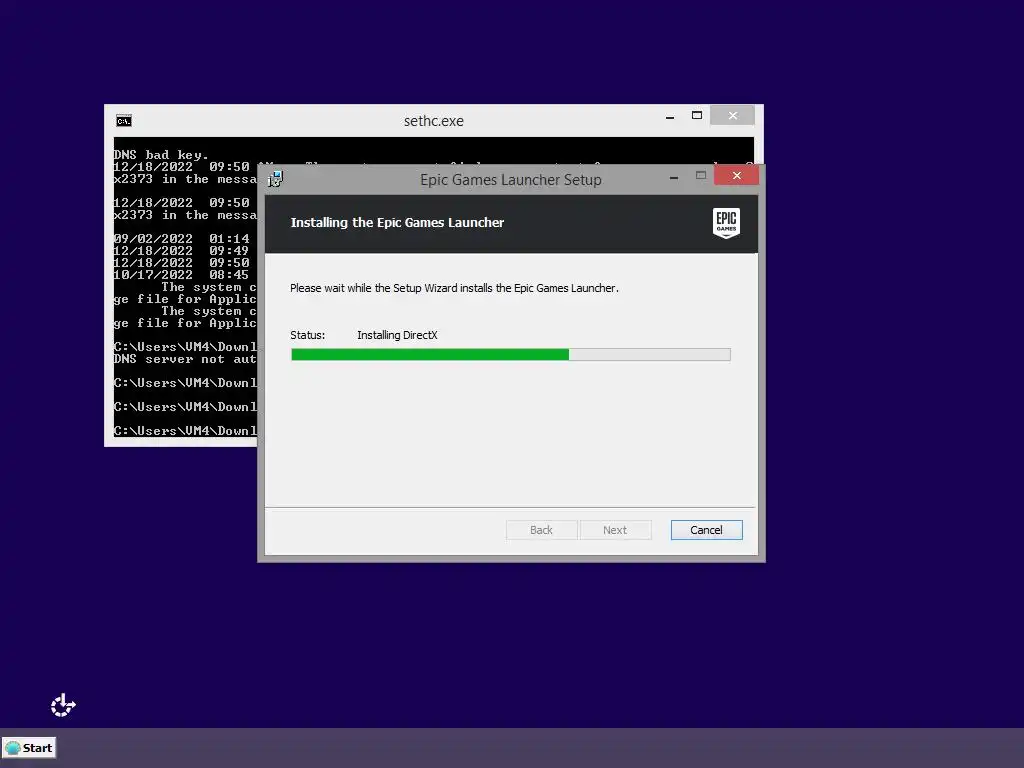
Task: Click the installer icon in the setup title bar
Action: pyautogui.click(x=276, y=179)
